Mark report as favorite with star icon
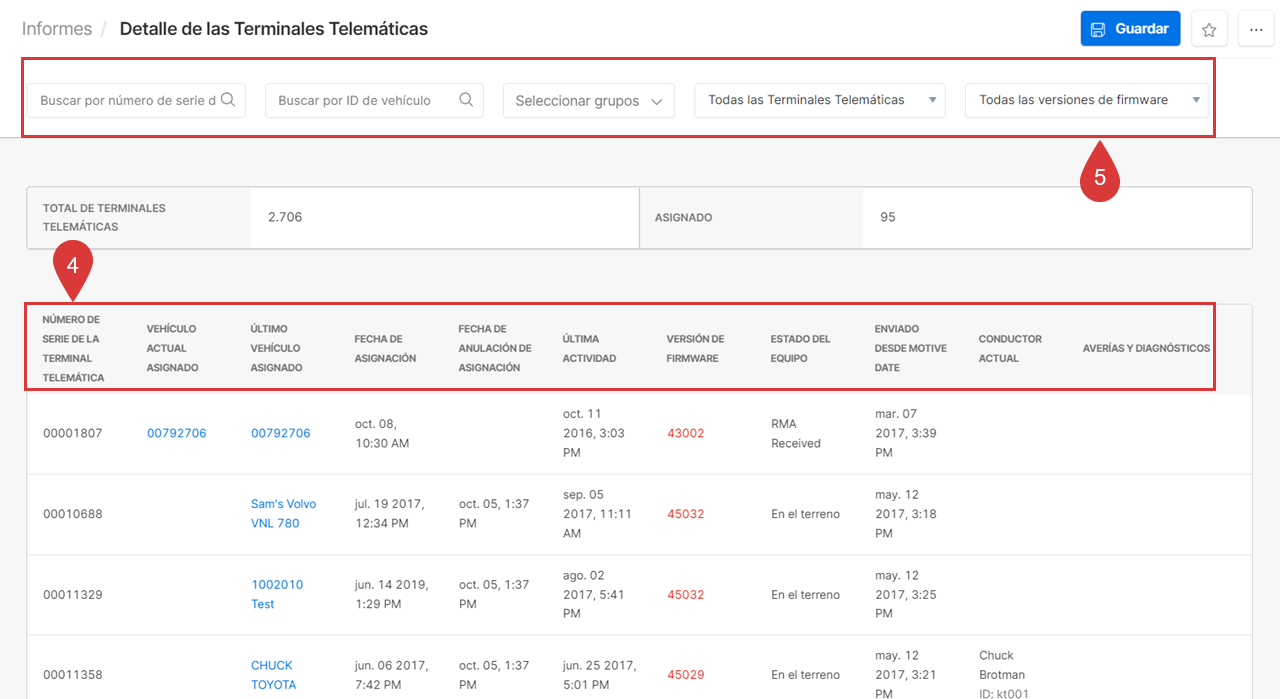Viewport: 1280px width, 699px height. 1209,29
